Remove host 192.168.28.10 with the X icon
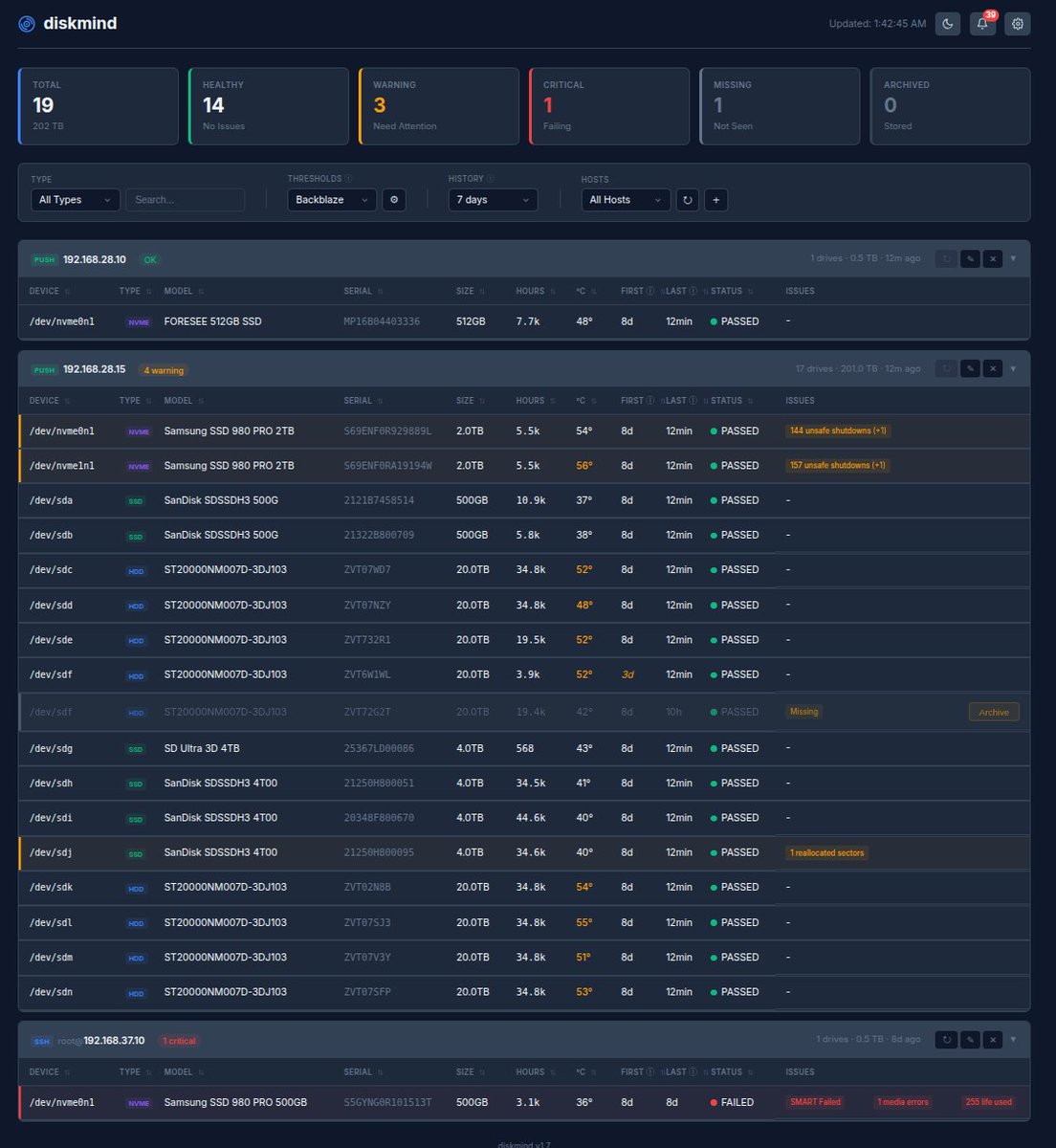The image size is (1056, 1148). pyautogui.click(x=993, y=258)
